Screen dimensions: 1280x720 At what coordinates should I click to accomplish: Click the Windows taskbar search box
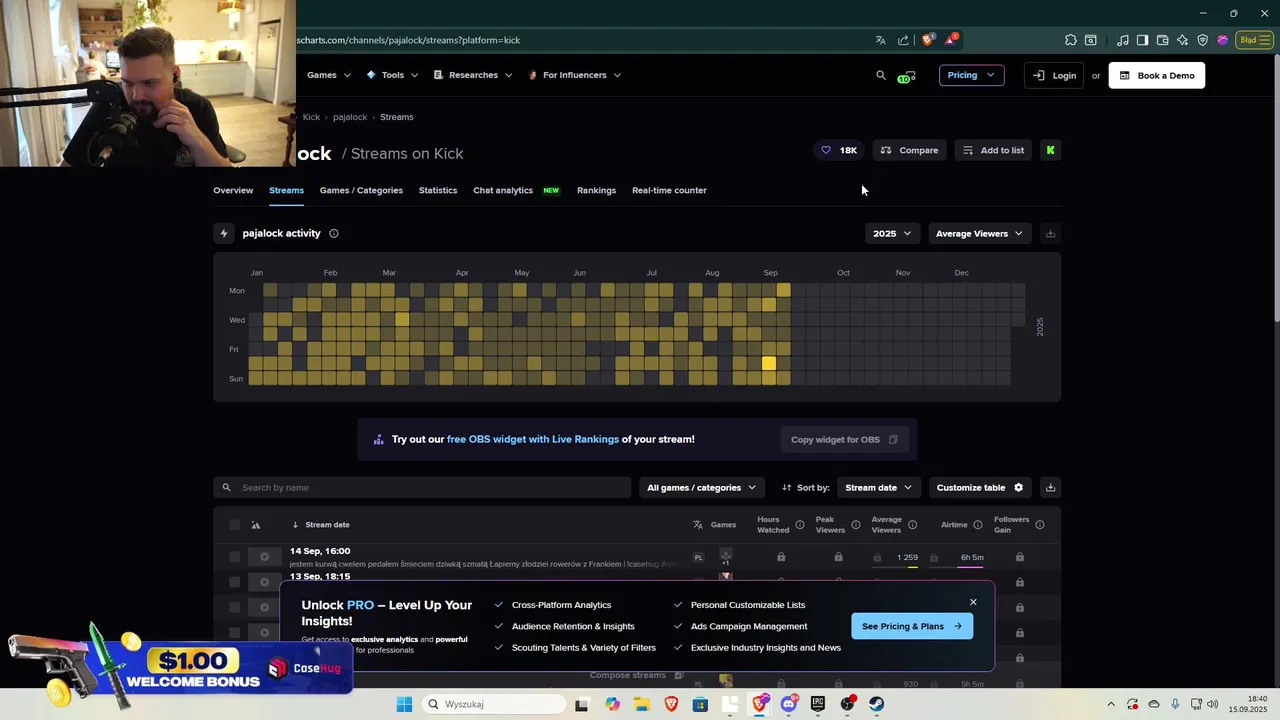494,704
